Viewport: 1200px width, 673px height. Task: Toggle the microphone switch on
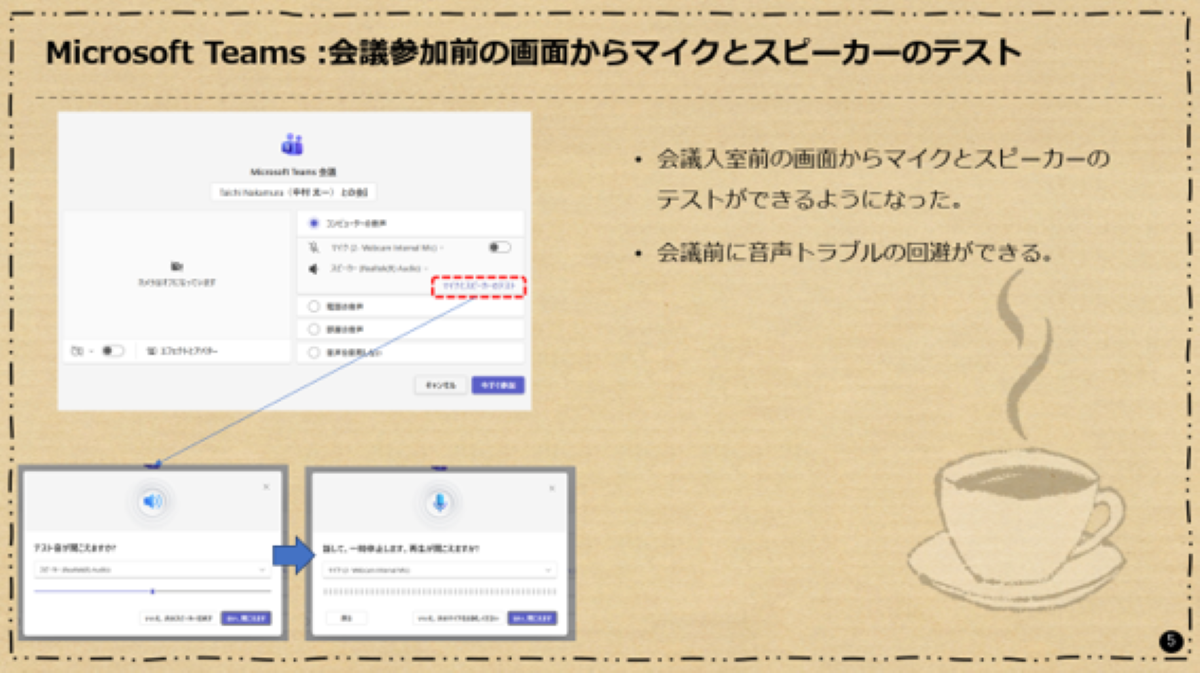coord(499,247)
